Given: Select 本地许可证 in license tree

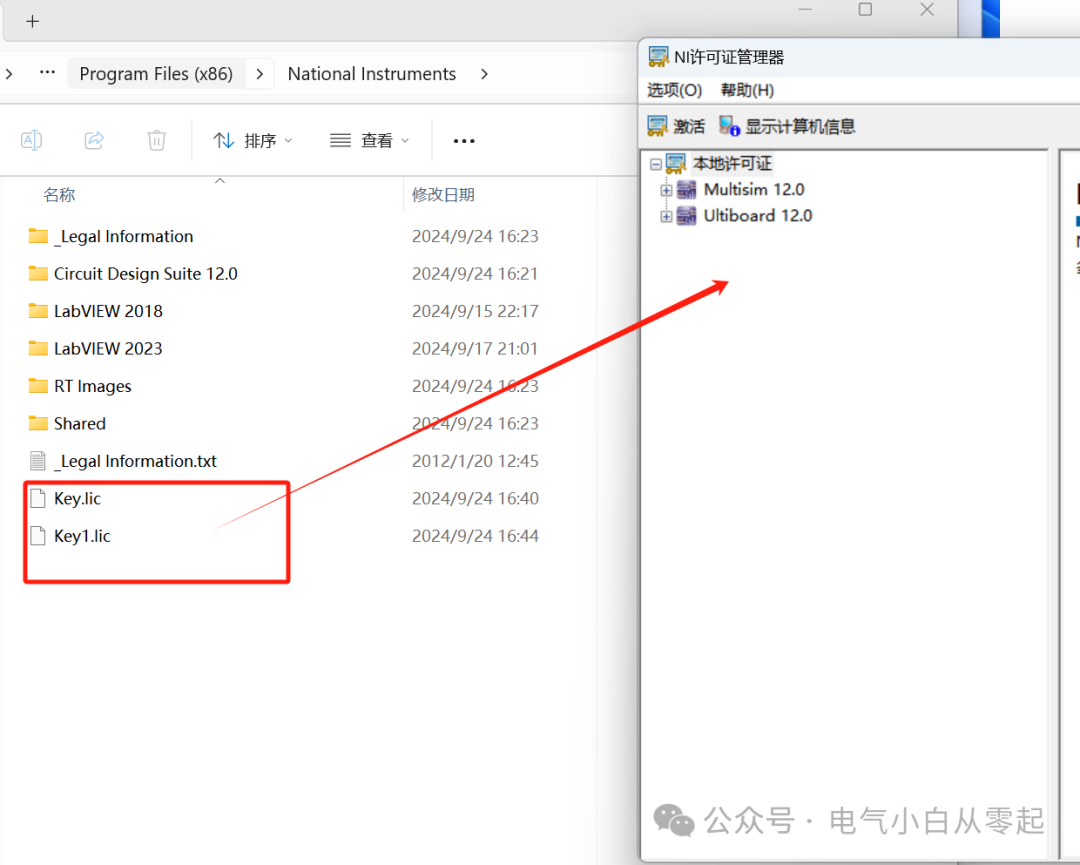Looking at the screenshot, I should (x=732, y=163).
